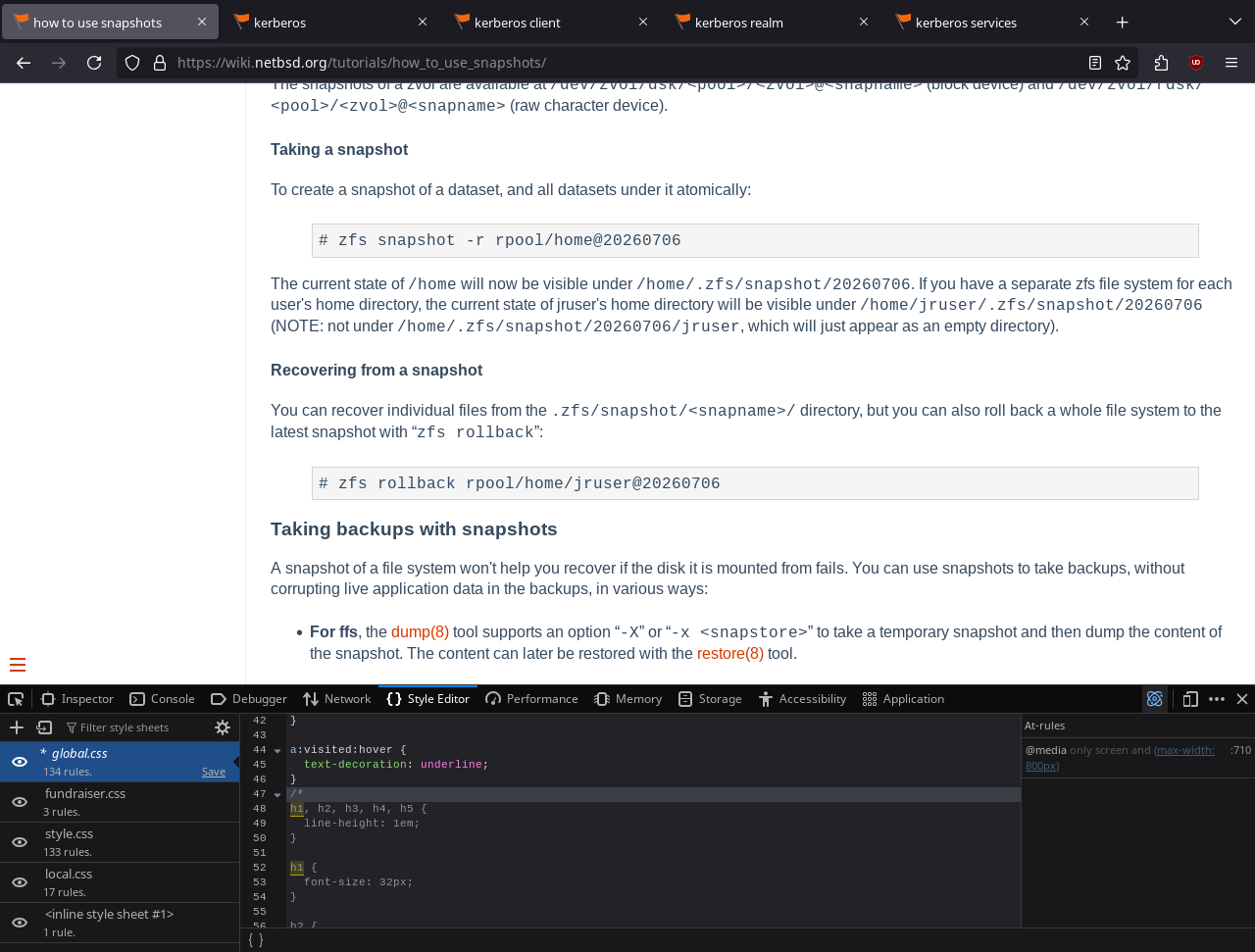View site security padlock details
The width and height of the screenshot is (1255, 952).
(x=160, y=63)
